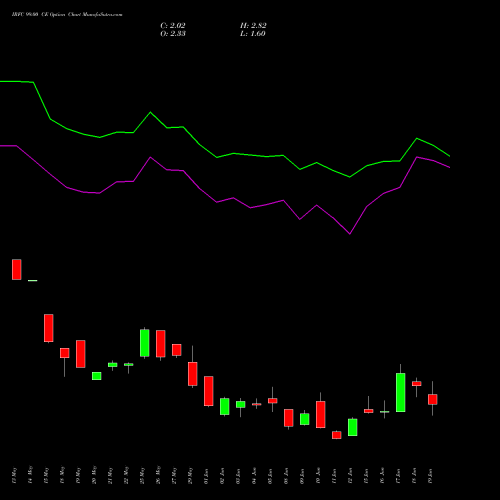Click the green candle for 12 Jun
Viewport: 500px width, 500px height.
pos(353,427)
